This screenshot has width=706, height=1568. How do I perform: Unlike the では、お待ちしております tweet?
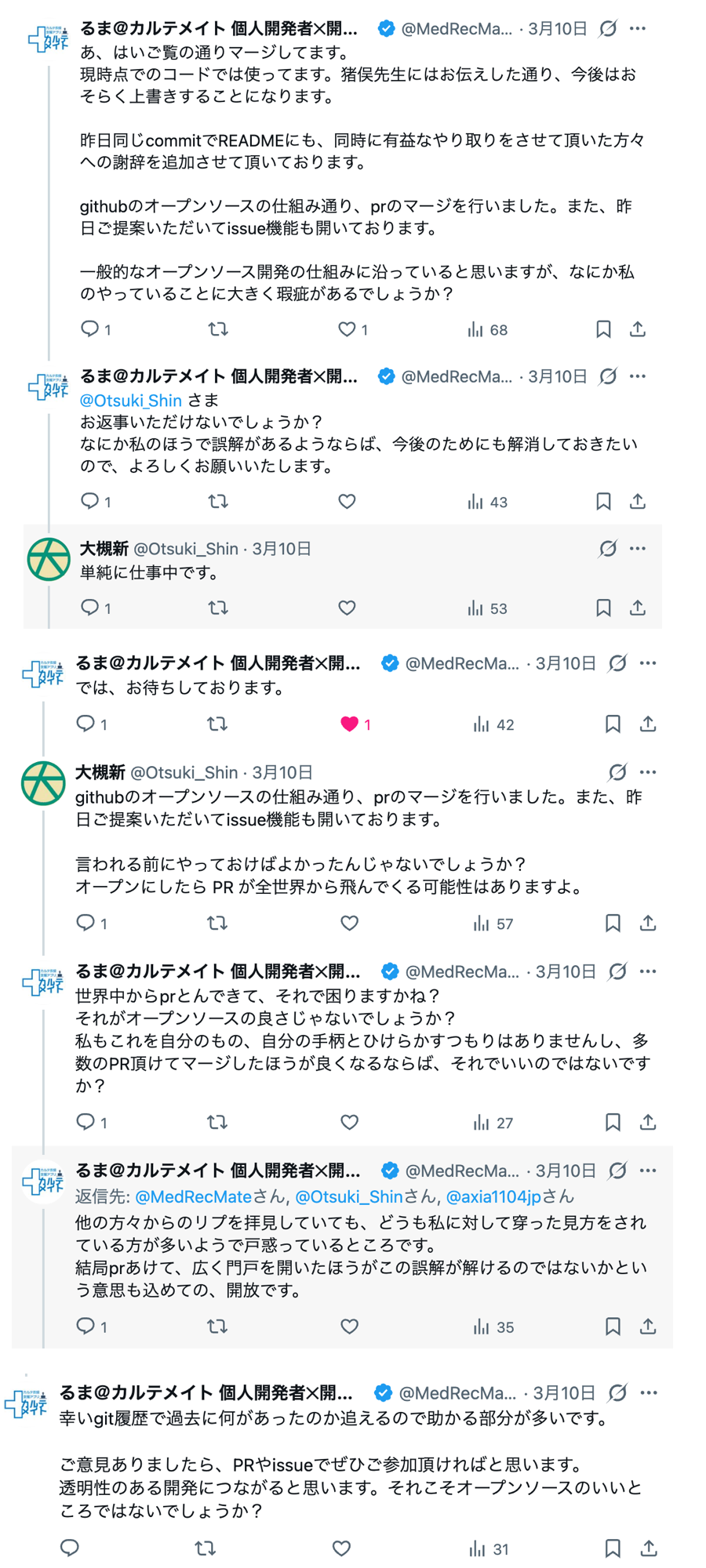tap(349, 724)
